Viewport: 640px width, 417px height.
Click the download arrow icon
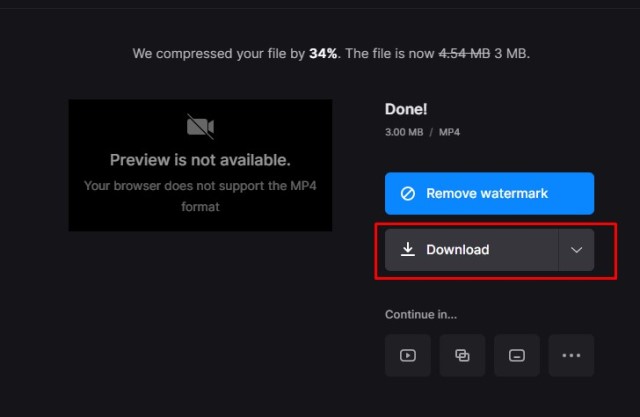point(407,250)
